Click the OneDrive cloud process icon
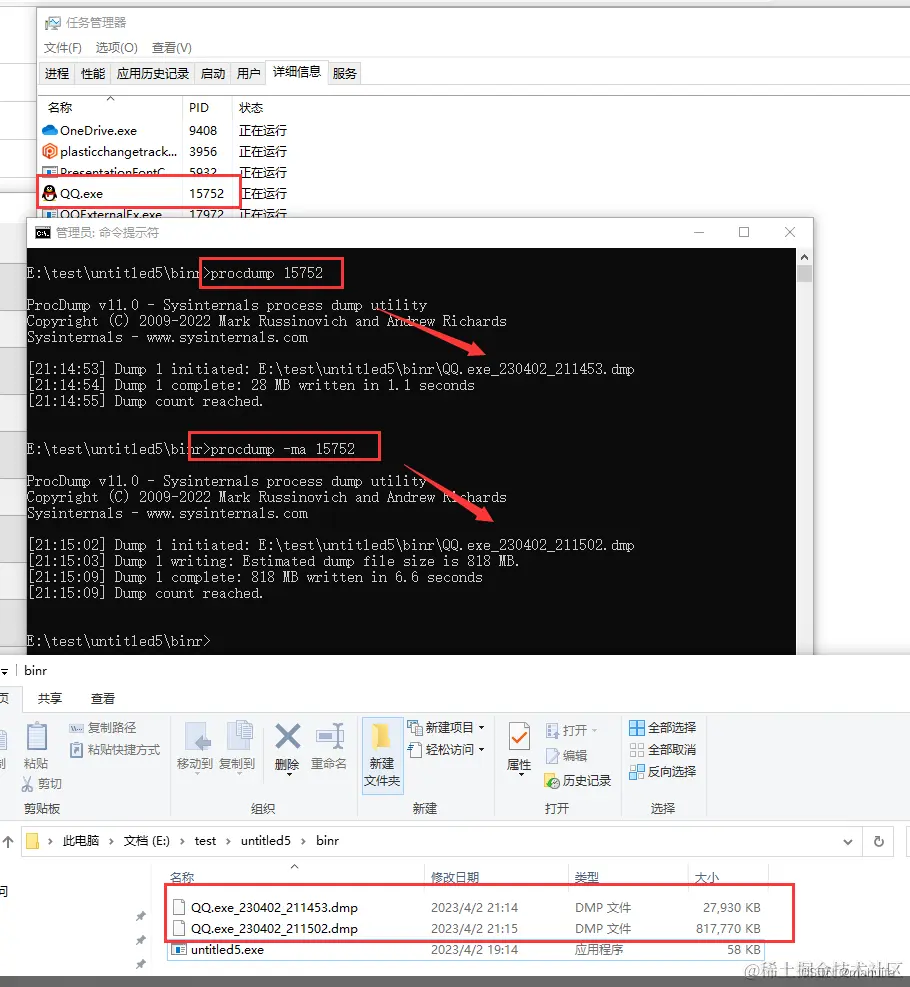Image resolution: width=910 pixels, height=987 pixels. [49, 130]
